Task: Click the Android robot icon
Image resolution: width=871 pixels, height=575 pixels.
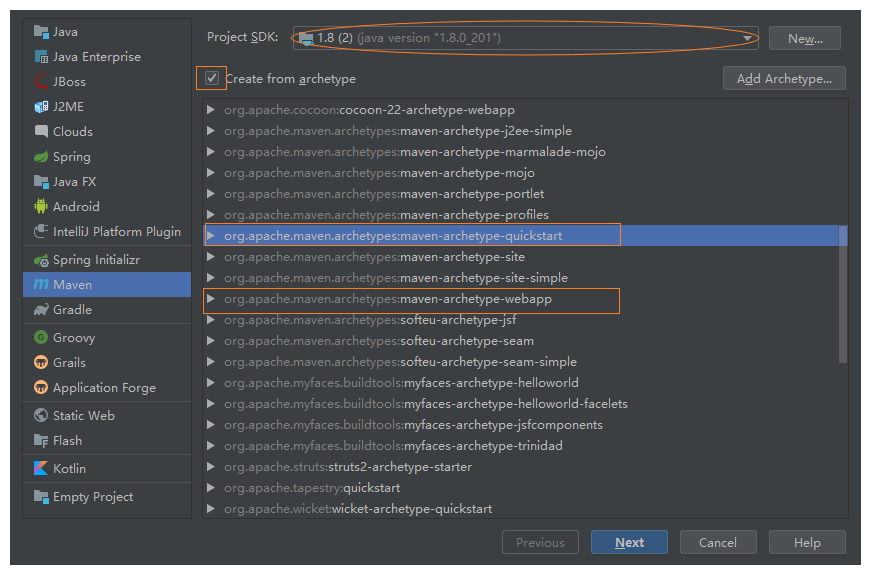Action: pos(41,207)
